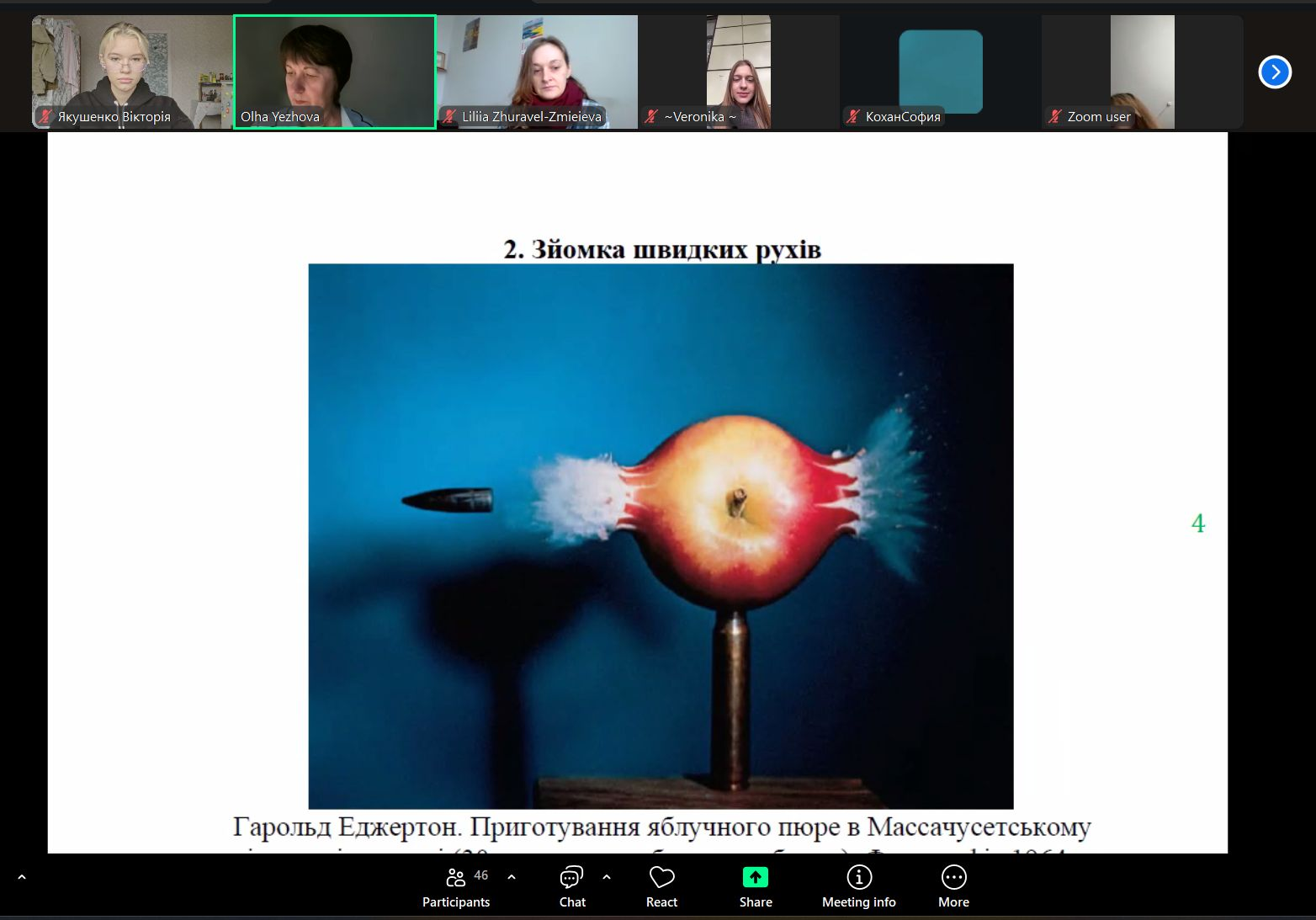Screen dimensions: 1316x920
Task: Open the React emoji menu
Action: (x=661, y=886)
